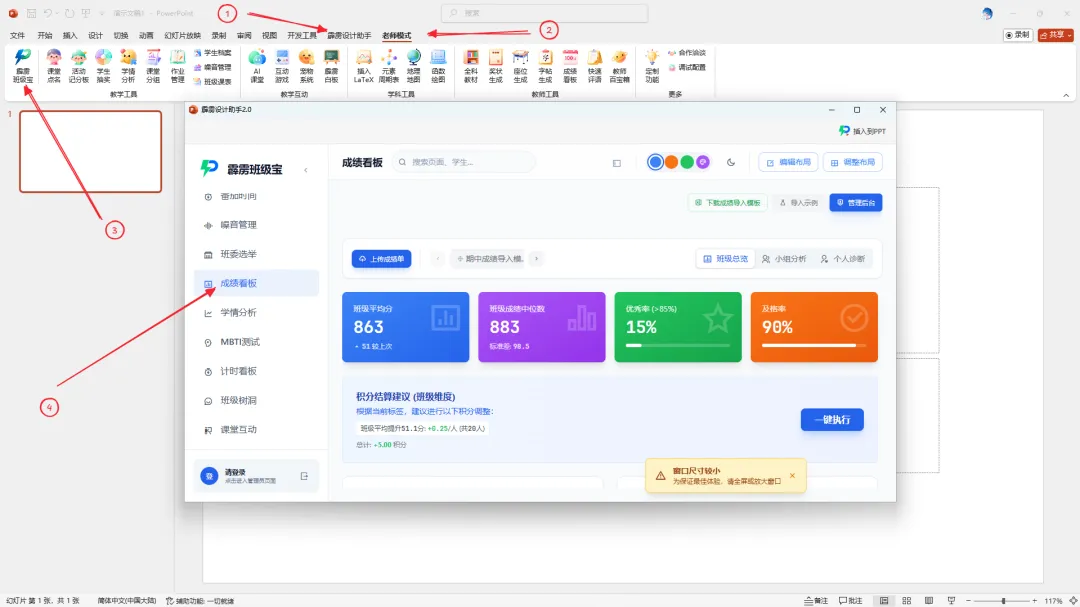This screenshot has height=607, width=1080.
Task: Click 合作洽谈 in the ribbon
Action: click(687, 53)
